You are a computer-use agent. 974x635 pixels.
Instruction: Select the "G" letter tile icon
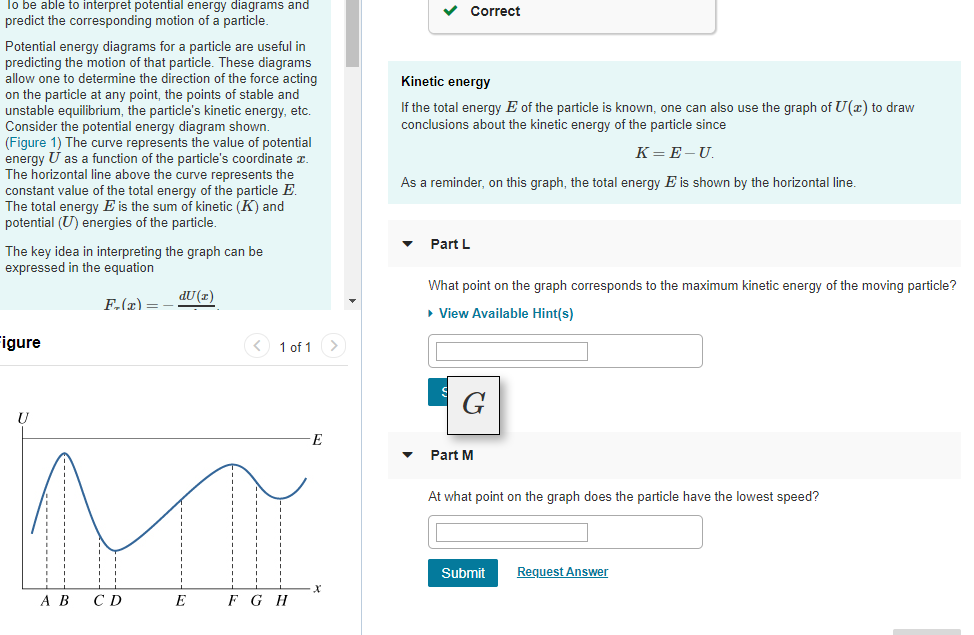pos(473,405)
